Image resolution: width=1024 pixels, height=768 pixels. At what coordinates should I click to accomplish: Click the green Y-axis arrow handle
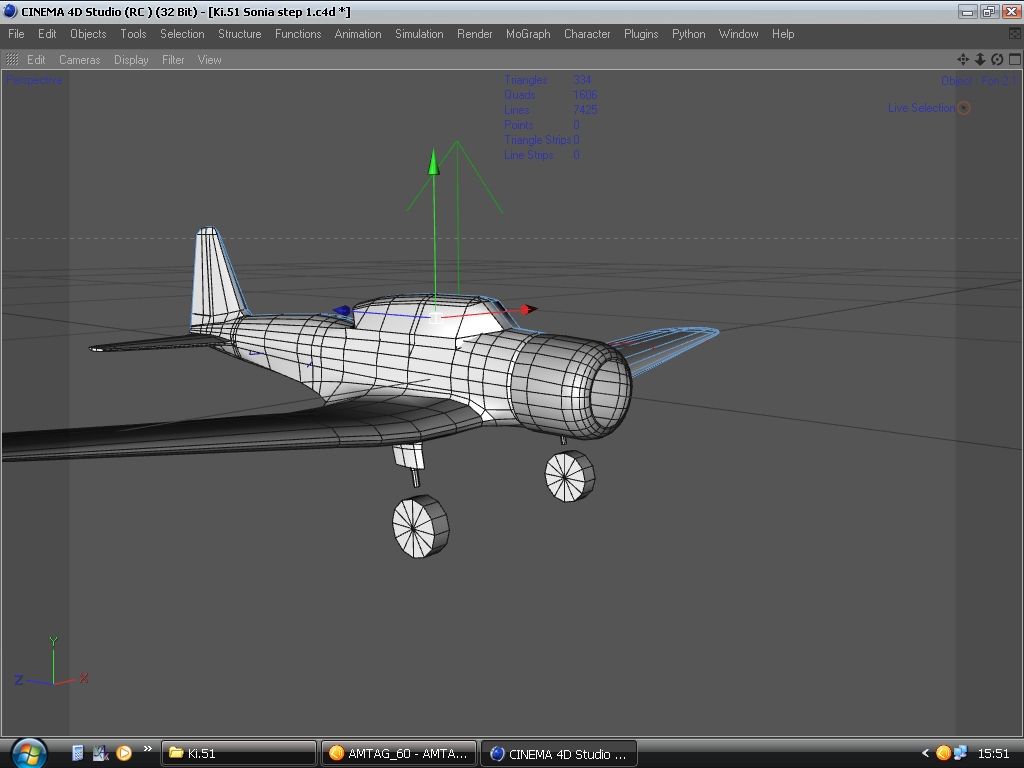pos(433,162)
